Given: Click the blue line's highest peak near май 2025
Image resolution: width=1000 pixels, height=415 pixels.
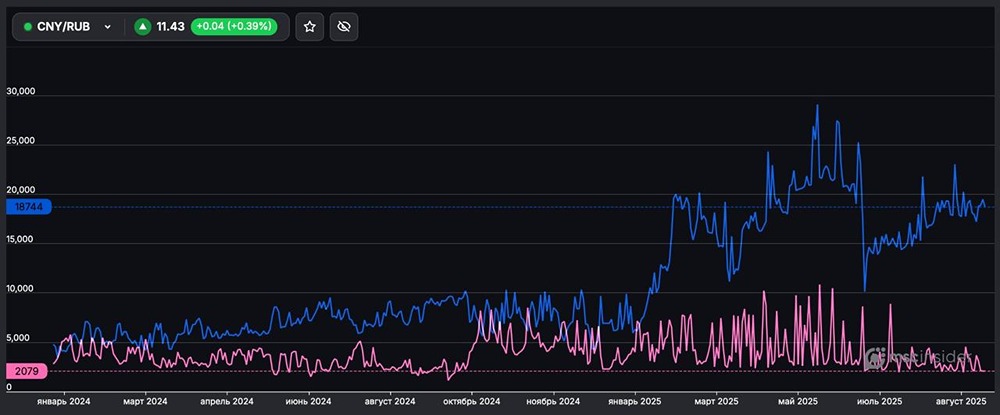Looking at the screenshot, I should tap(817, 105).
